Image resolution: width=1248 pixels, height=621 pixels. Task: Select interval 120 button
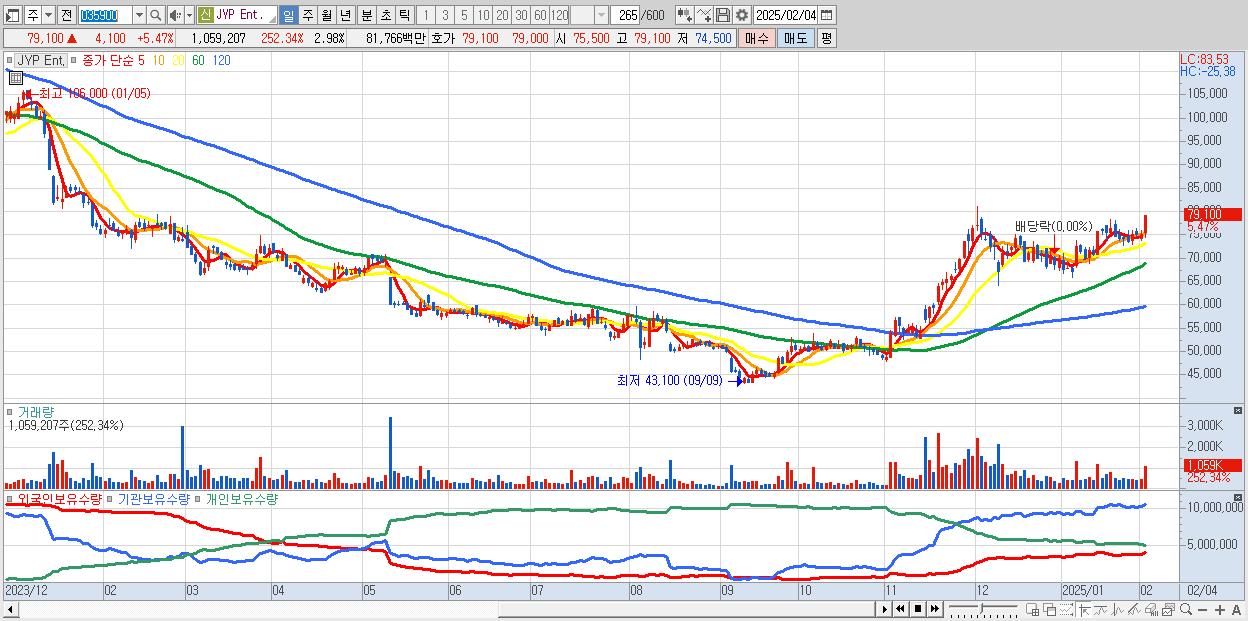(559, 15)
